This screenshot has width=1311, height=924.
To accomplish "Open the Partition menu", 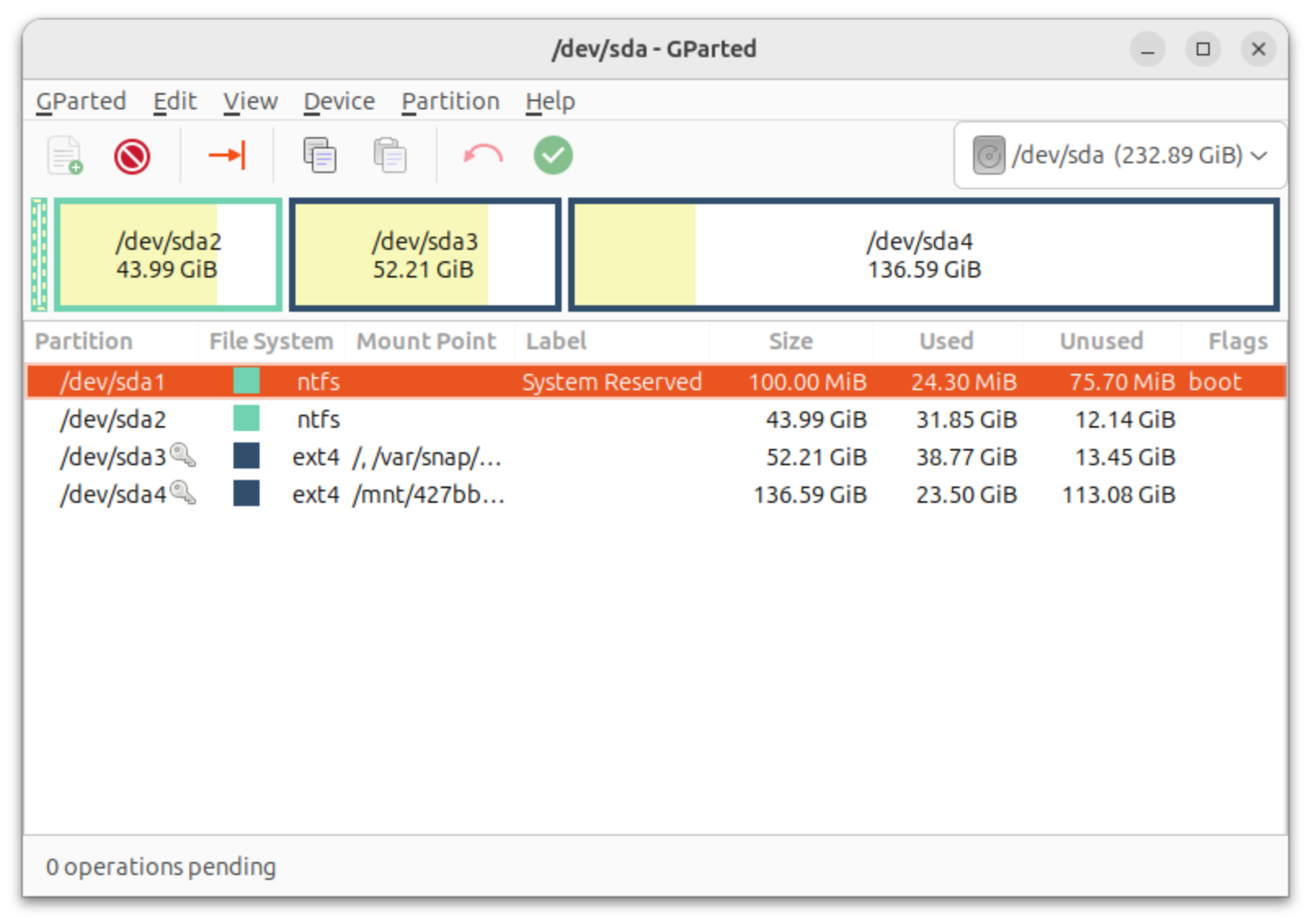I will pos(450,101).
